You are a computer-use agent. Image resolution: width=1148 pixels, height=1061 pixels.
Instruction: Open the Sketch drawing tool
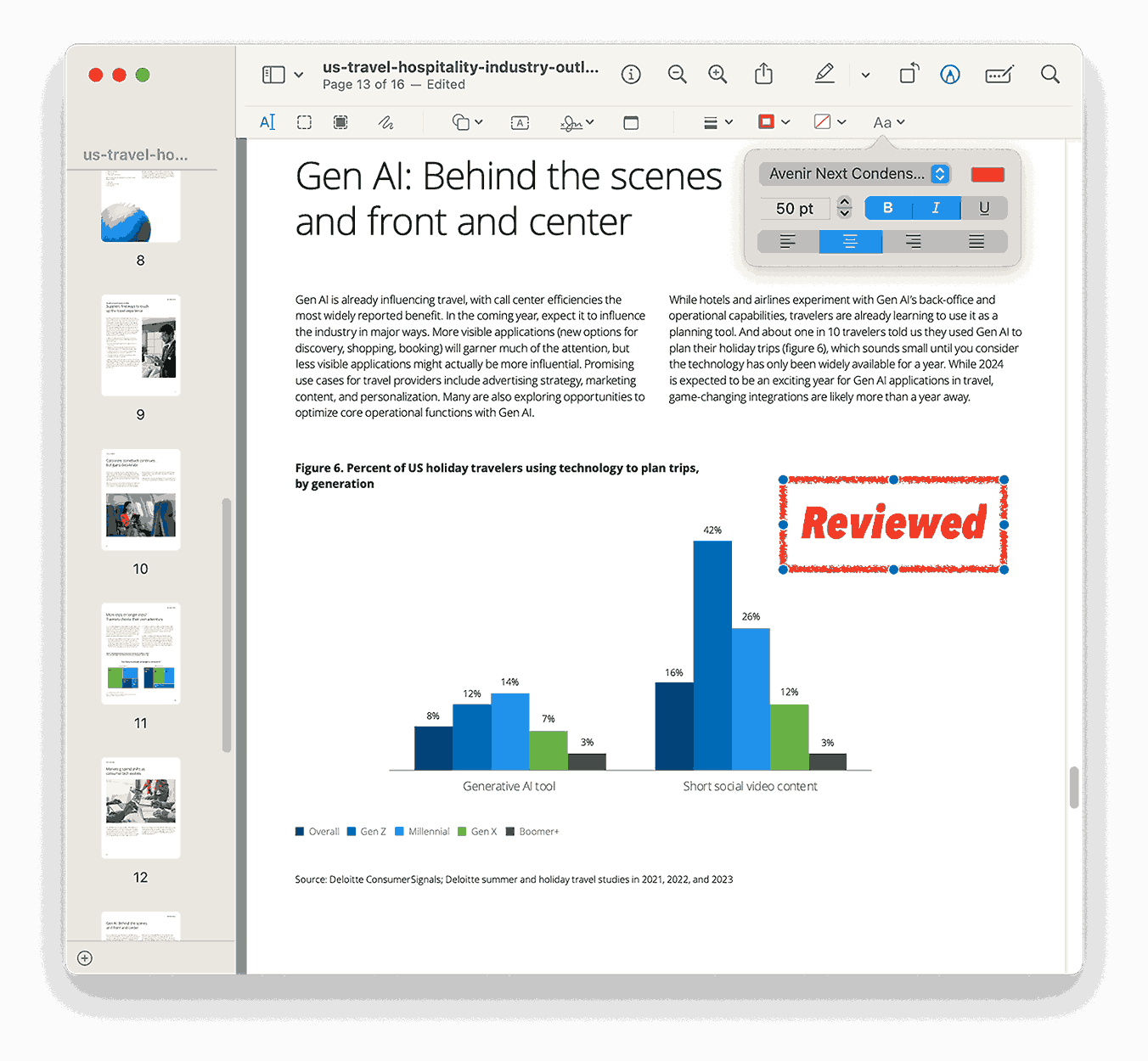coord(386,121)
